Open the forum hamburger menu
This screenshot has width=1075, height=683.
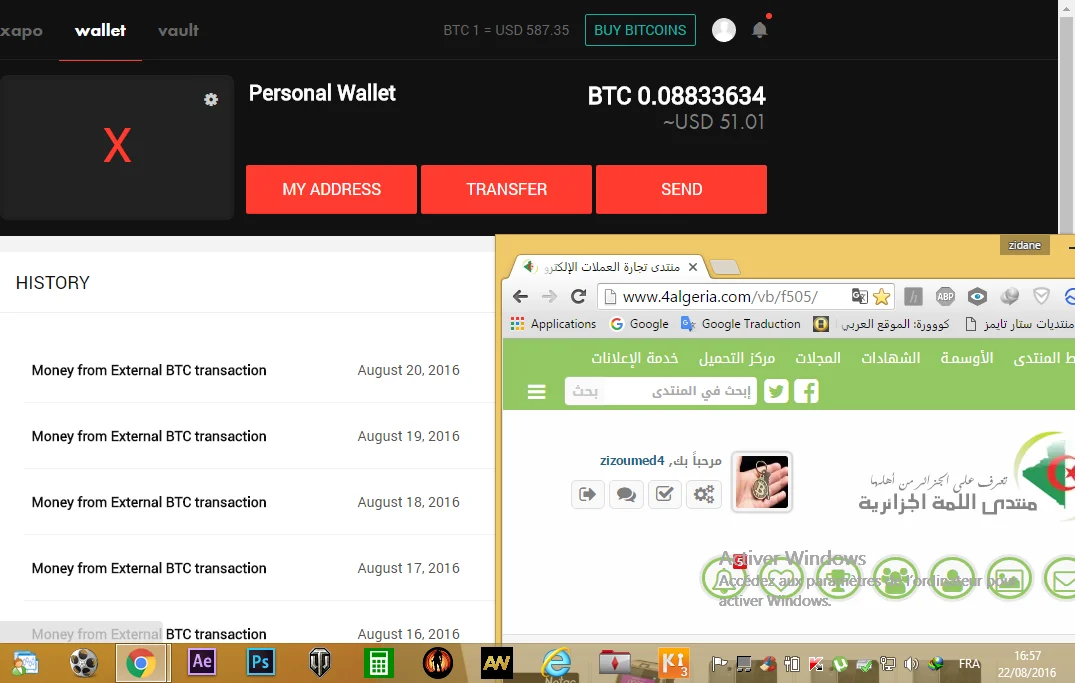click(x=537, y=392)
